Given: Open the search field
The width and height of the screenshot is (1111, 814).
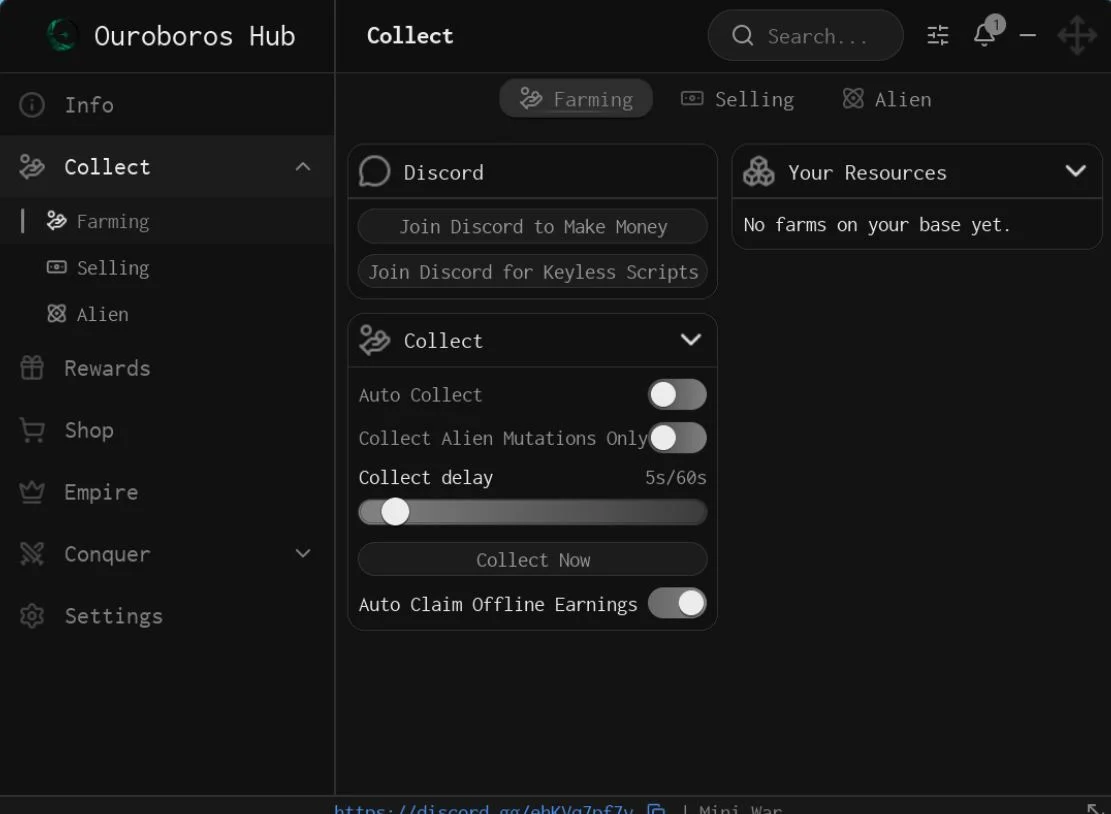Looking at the screenshot, I should tap(805, 35).
